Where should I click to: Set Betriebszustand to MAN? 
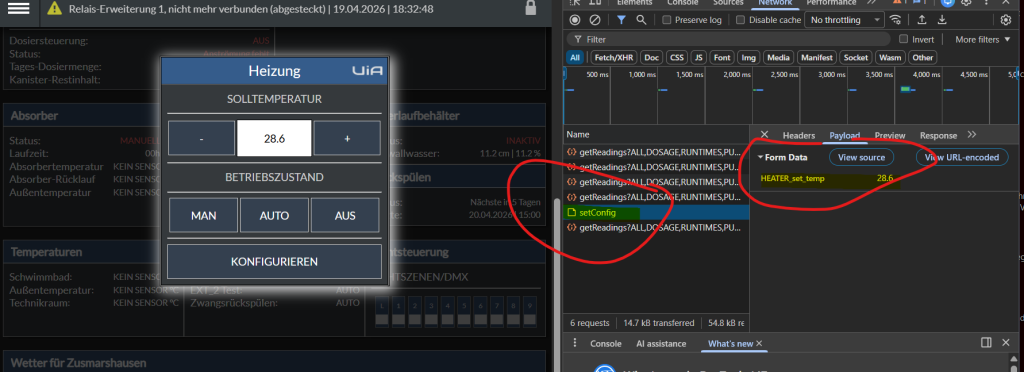[x=204, y=215]
